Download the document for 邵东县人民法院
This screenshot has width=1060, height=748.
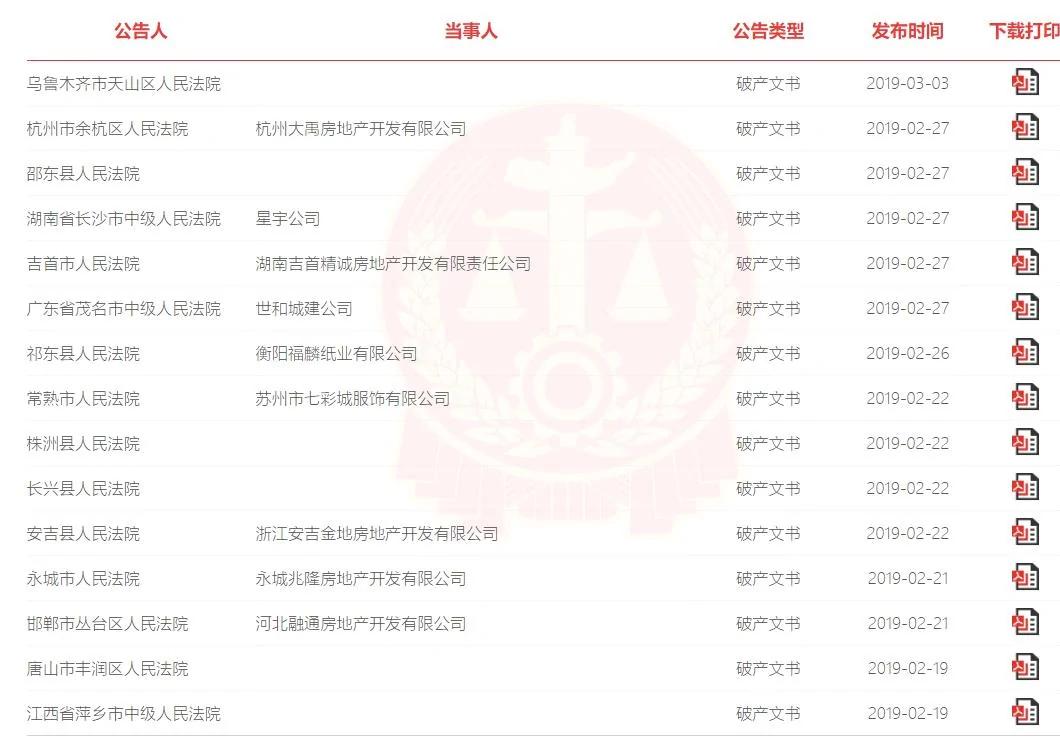pos(1025,172)
